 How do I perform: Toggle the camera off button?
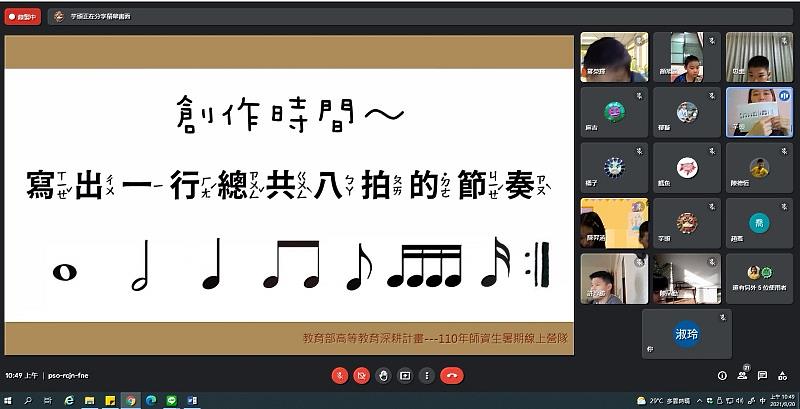coord(361,376)
